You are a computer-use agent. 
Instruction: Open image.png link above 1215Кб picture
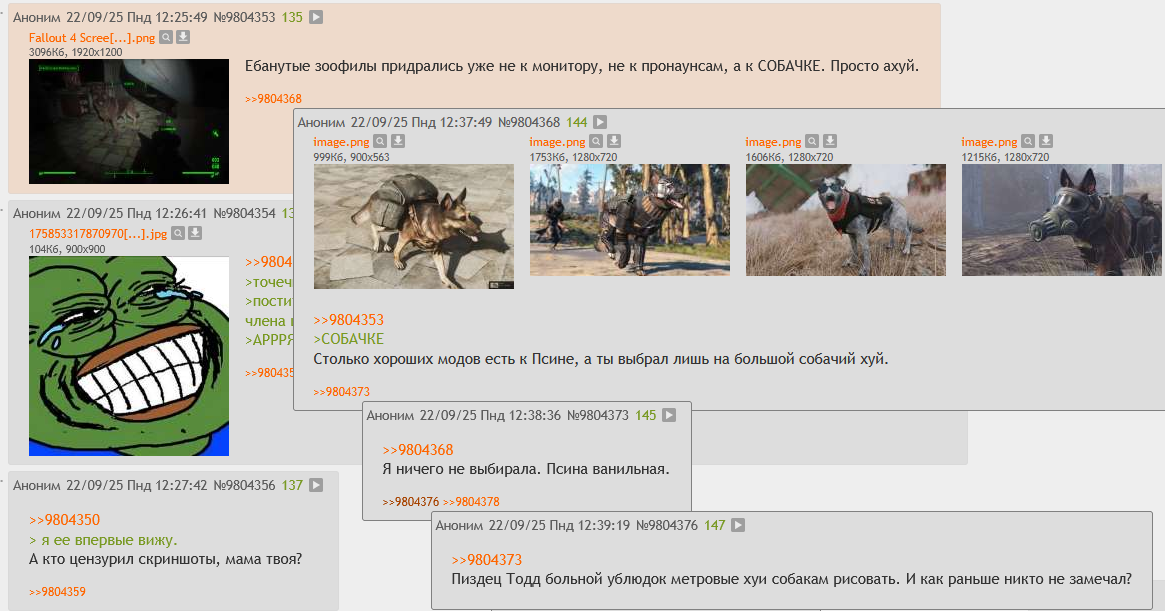pos(989,142)
